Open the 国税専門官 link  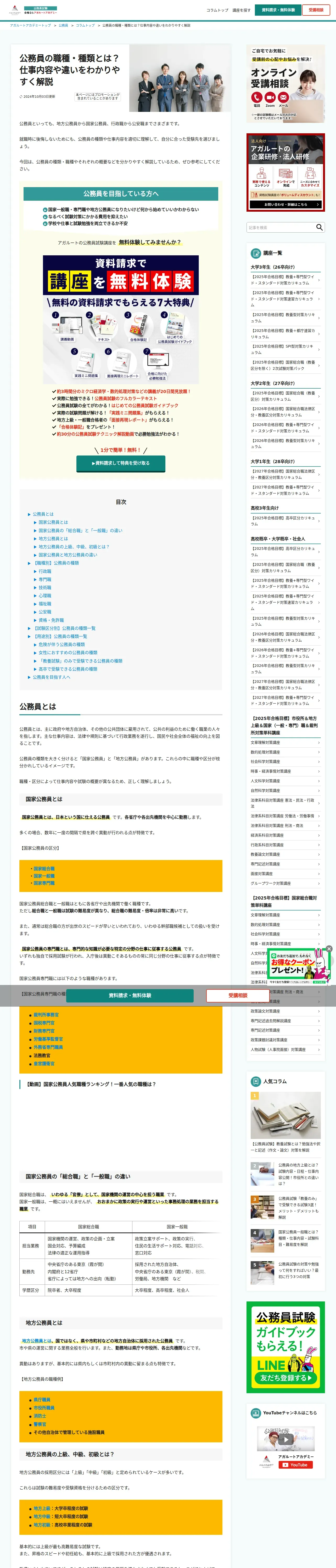44,1023
